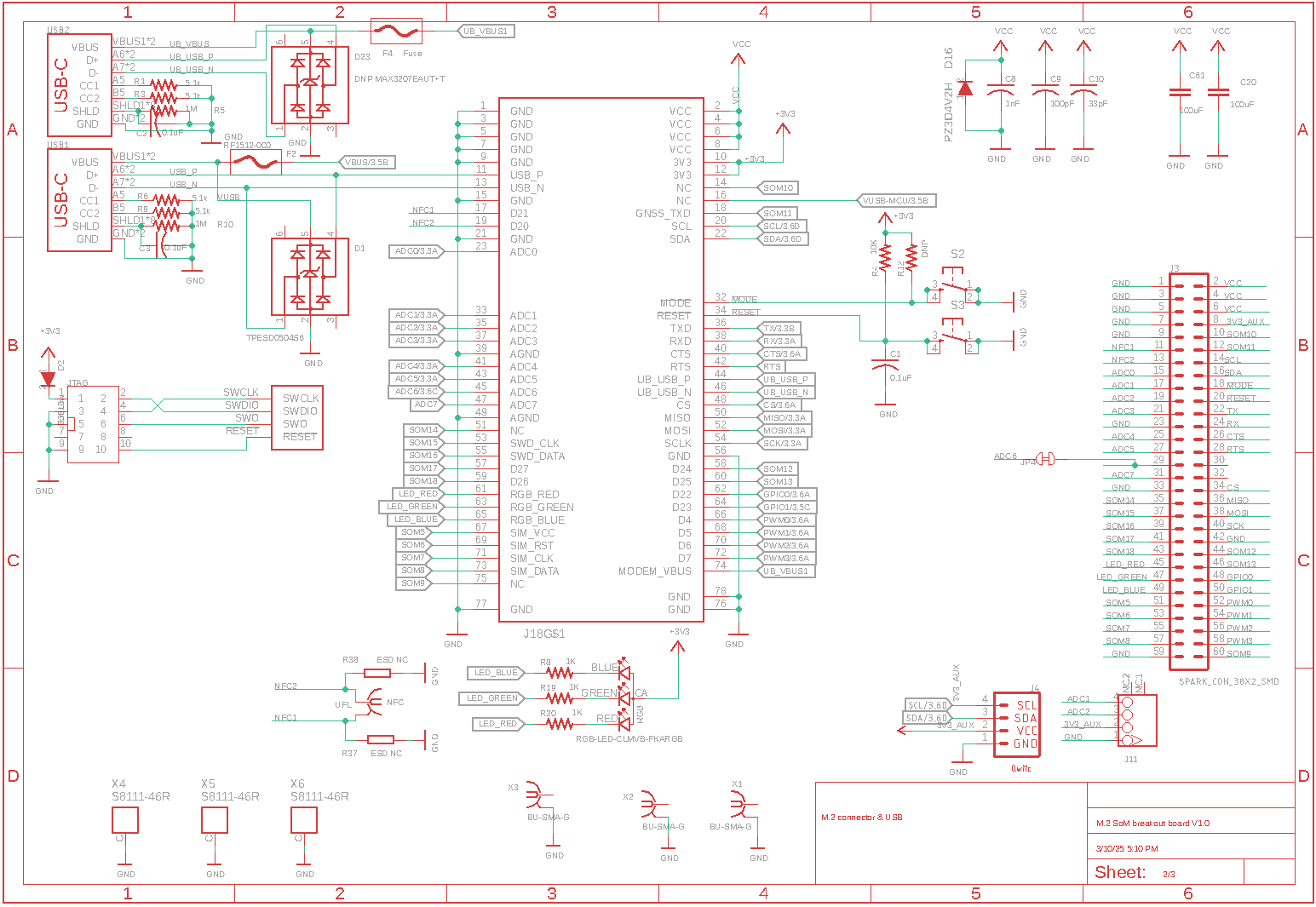
Task: Click the X2 BU-SMA-G connector
Action: (650, 804)
